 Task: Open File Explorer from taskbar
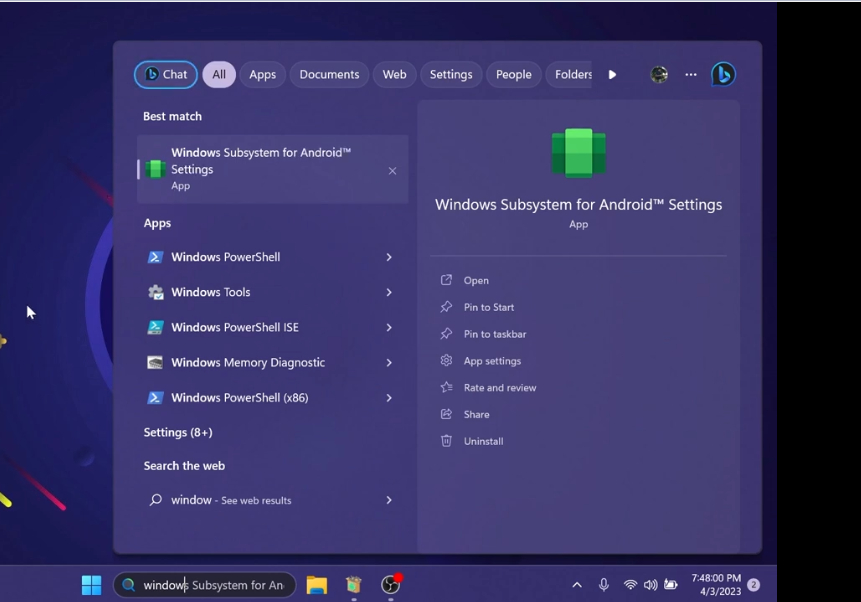(316, 585)
